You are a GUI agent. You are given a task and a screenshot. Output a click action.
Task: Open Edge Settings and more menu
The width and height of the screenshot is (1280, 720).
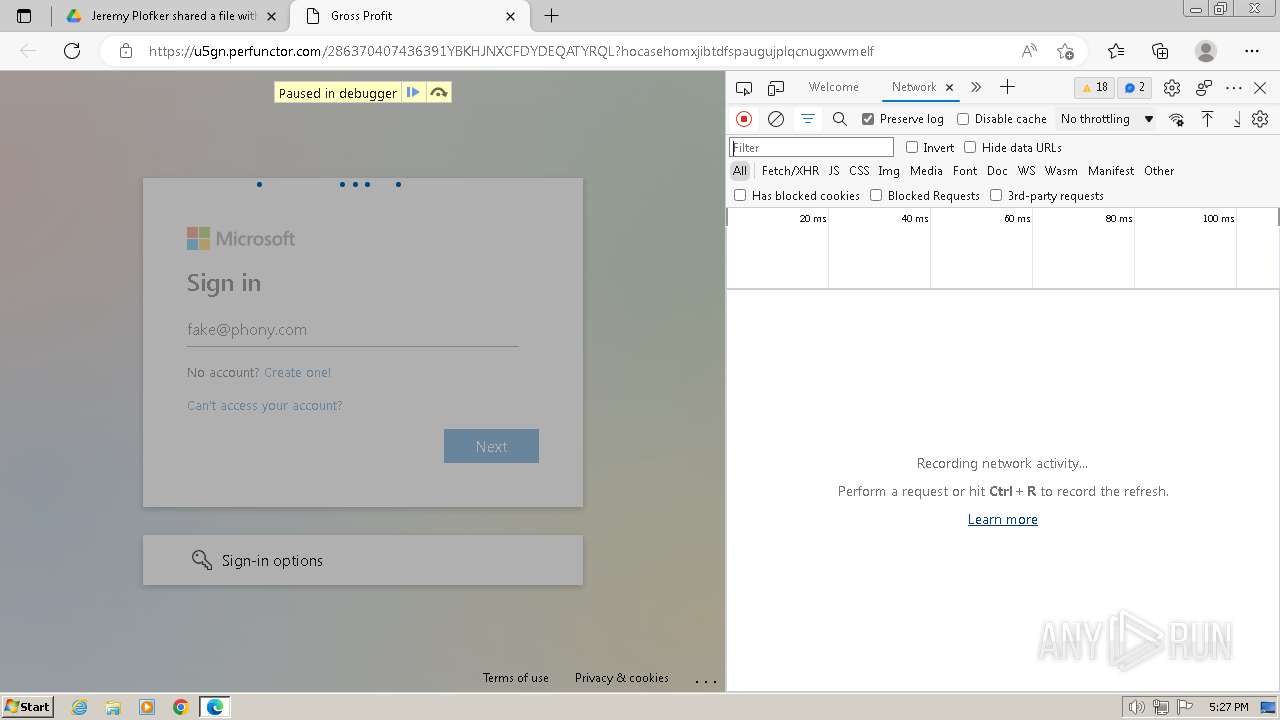(1252, 51)
